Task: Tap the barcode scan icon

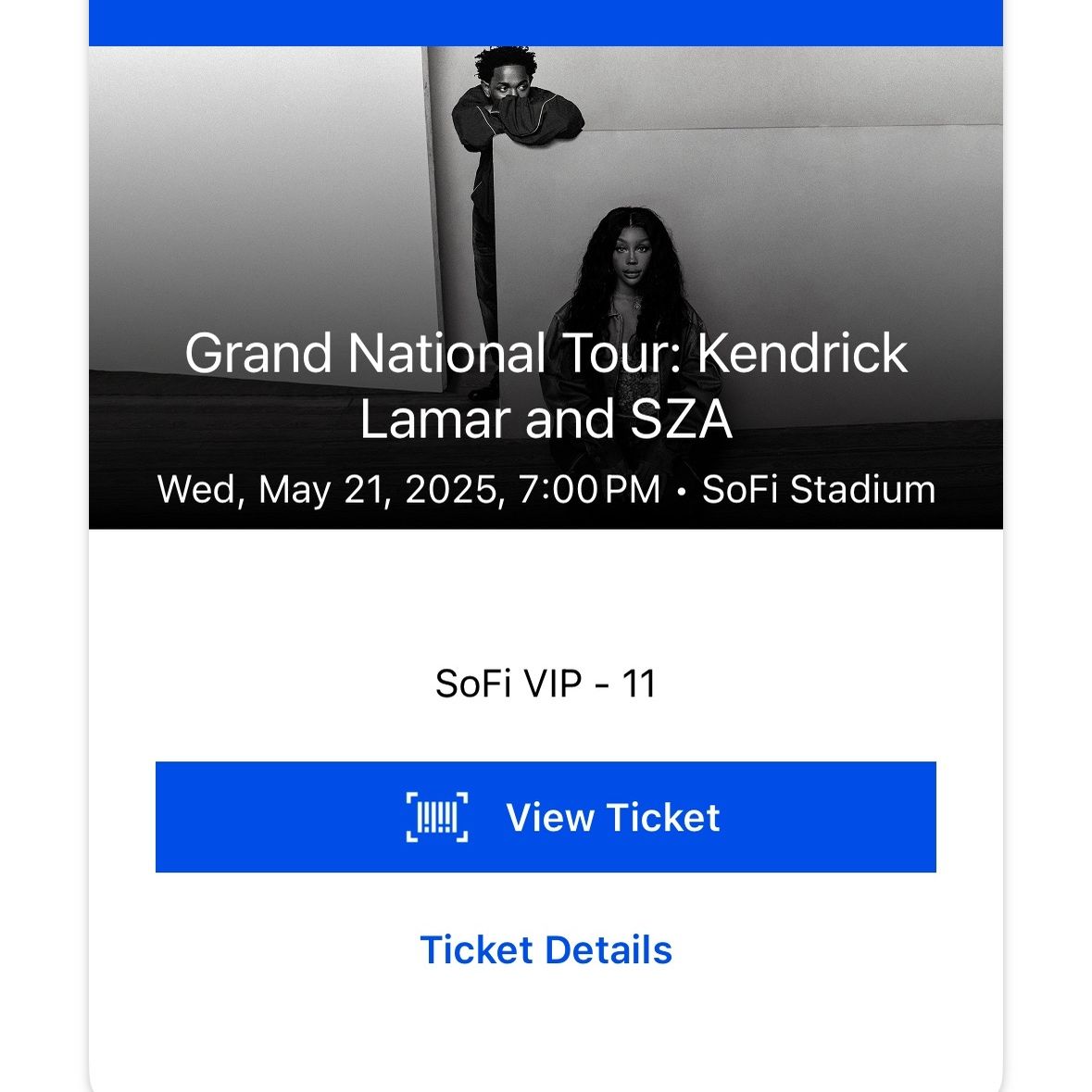Action: 436,817
